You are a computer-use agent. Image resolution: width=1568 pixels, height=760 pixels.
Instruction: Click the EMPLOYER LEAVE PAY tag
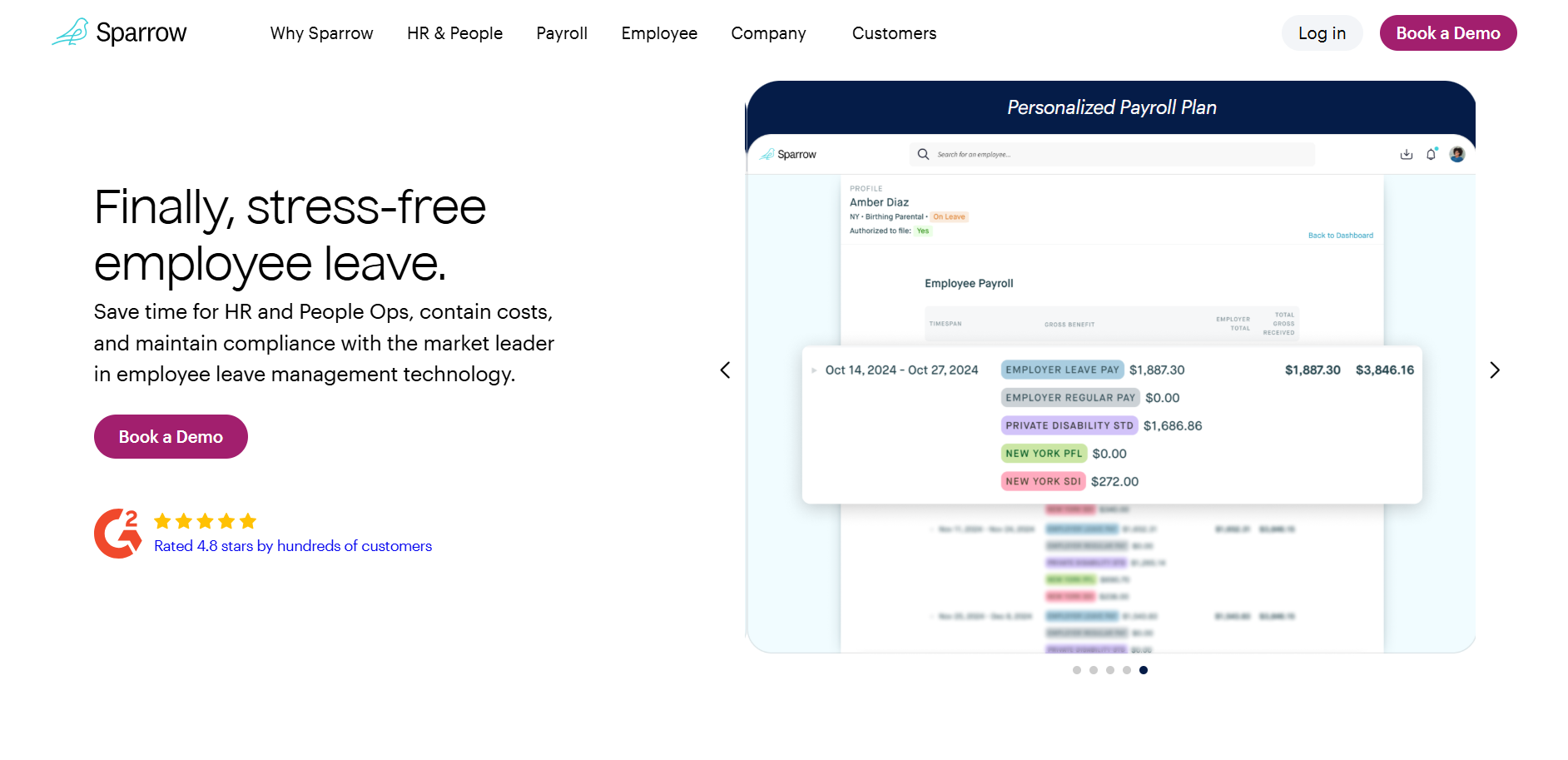tap(1062, 370)
